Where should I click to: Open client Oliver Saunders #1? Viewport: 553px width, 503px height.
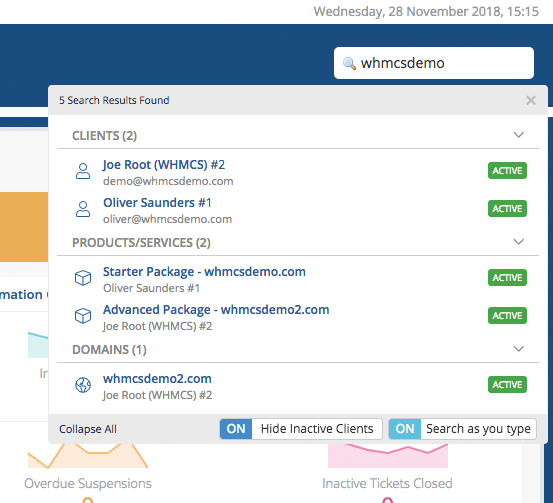tap(157, 203)
